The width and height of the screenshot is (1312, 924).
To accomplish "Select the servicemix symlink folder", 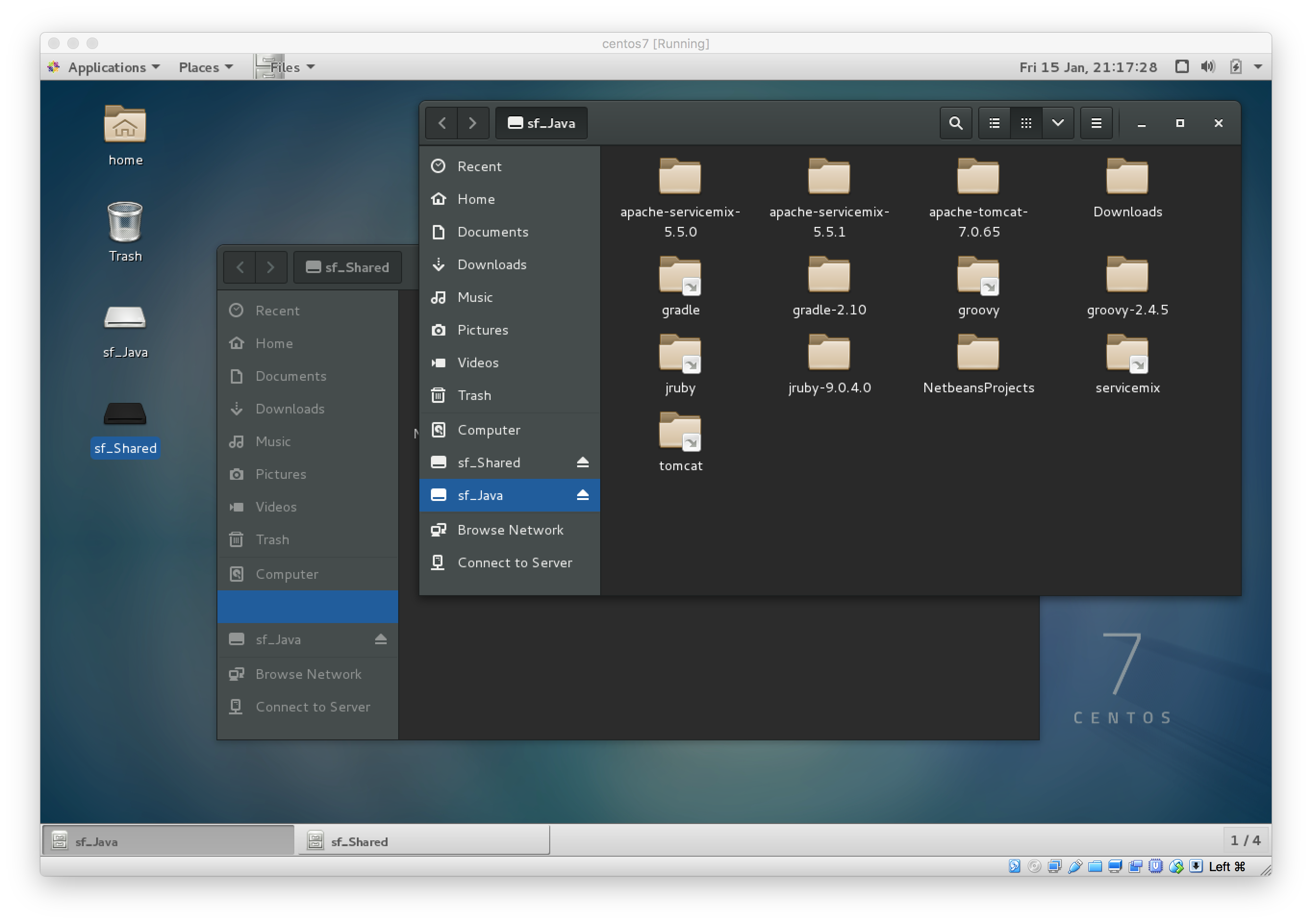I will point(1127,364).
